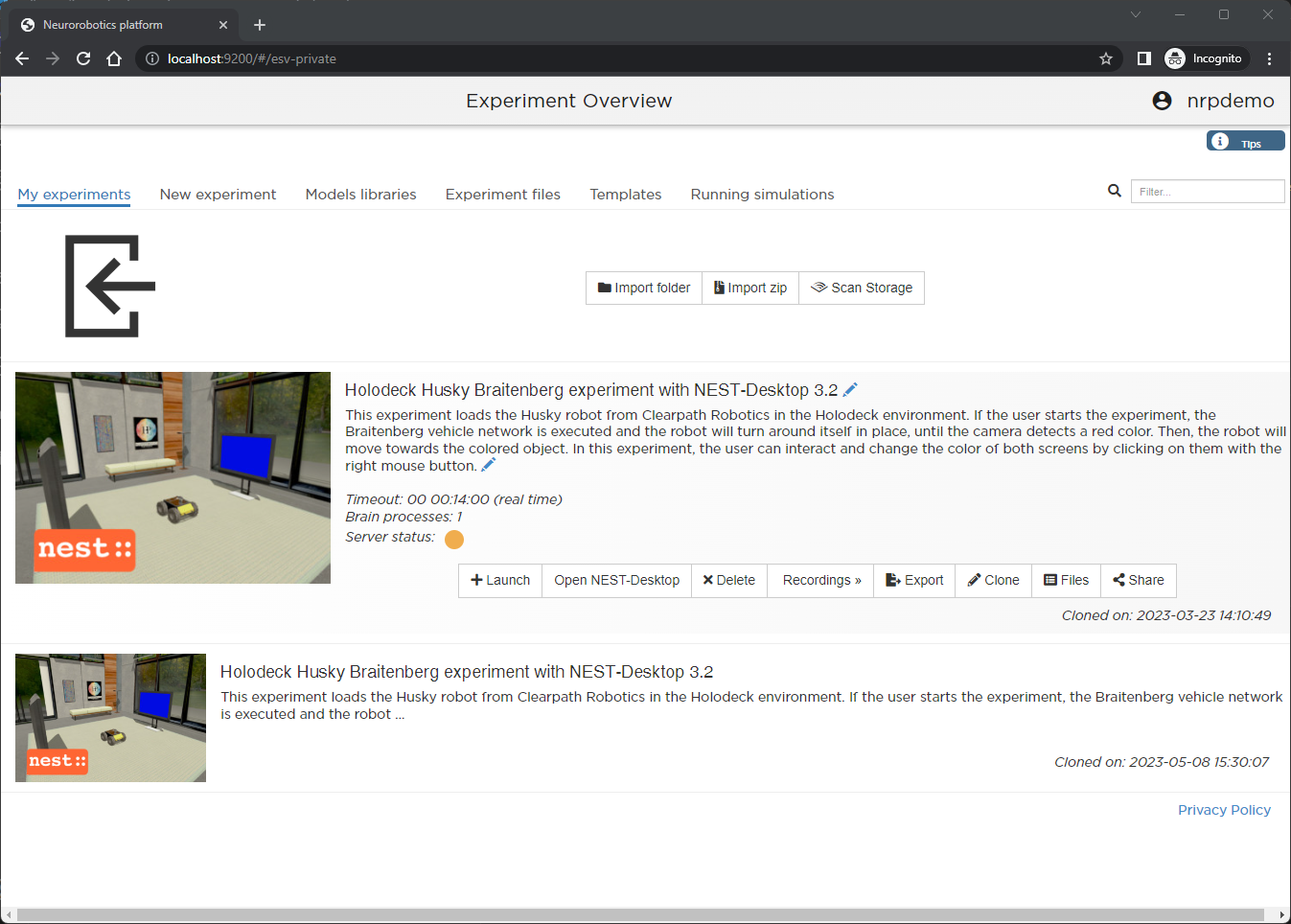Bookmark this page with the star icon
The height and width of the screenshot is (924, 1291).
click(1106, 58)
